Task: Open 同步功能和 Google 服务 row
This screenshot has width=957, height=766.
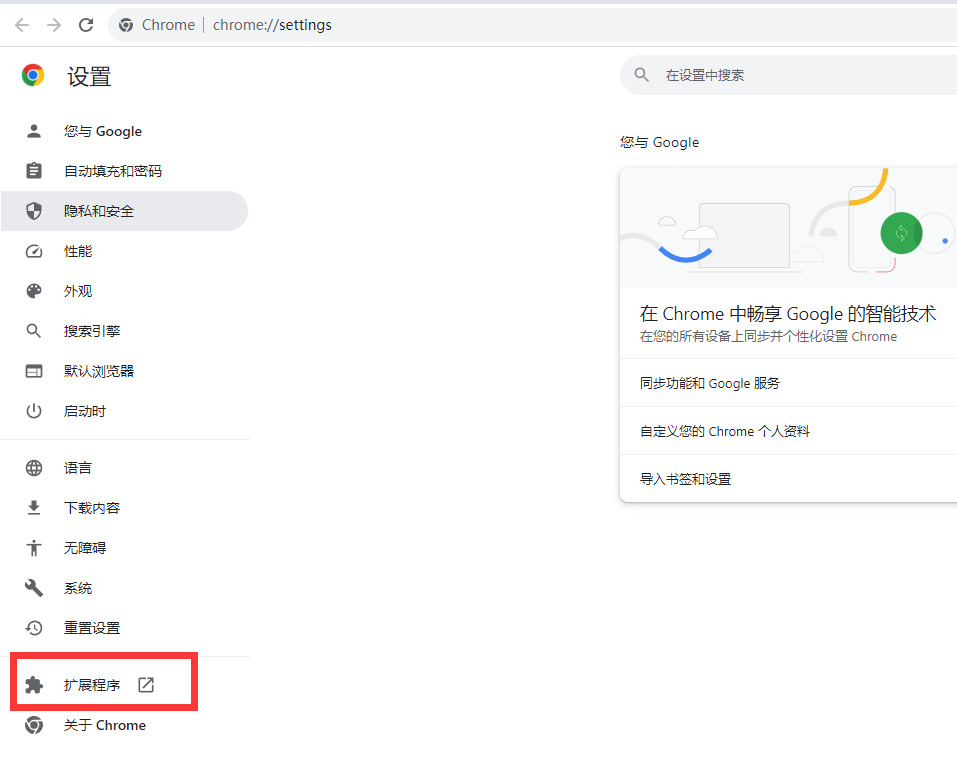Action: pos(789,383)
